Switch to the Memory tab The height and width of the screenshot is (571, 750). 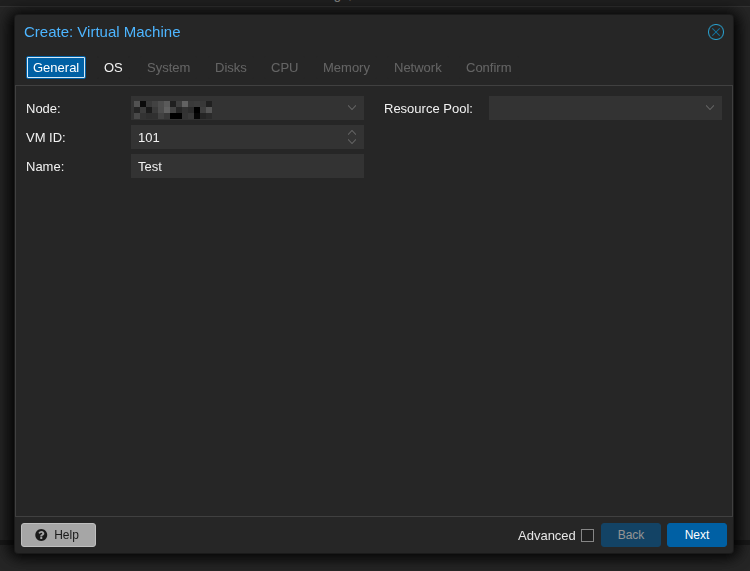pos(346,67)
